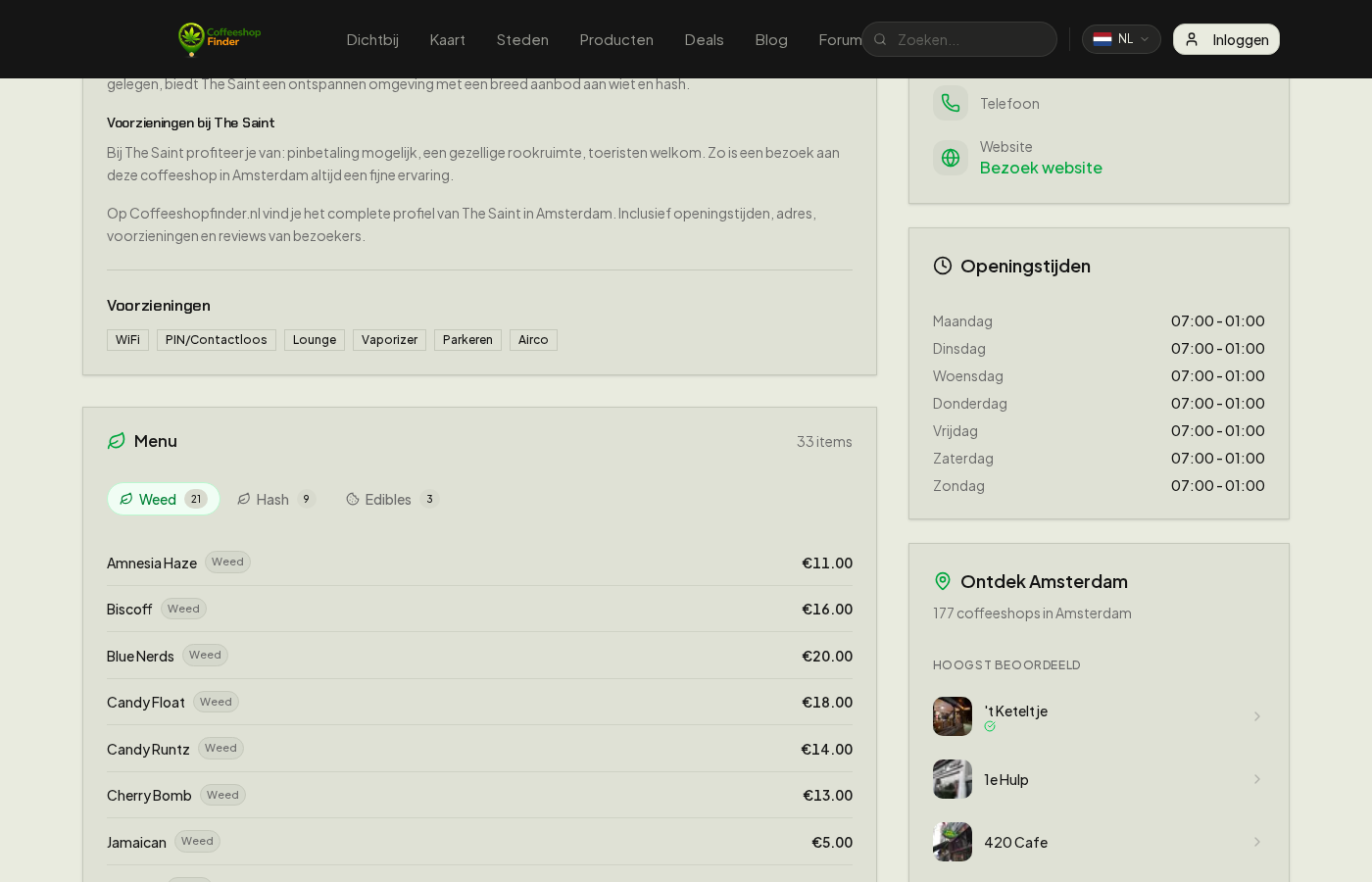Click the user icon beside Inloggen
This screenshot has width=1372, height=882.
[1192, 39]
